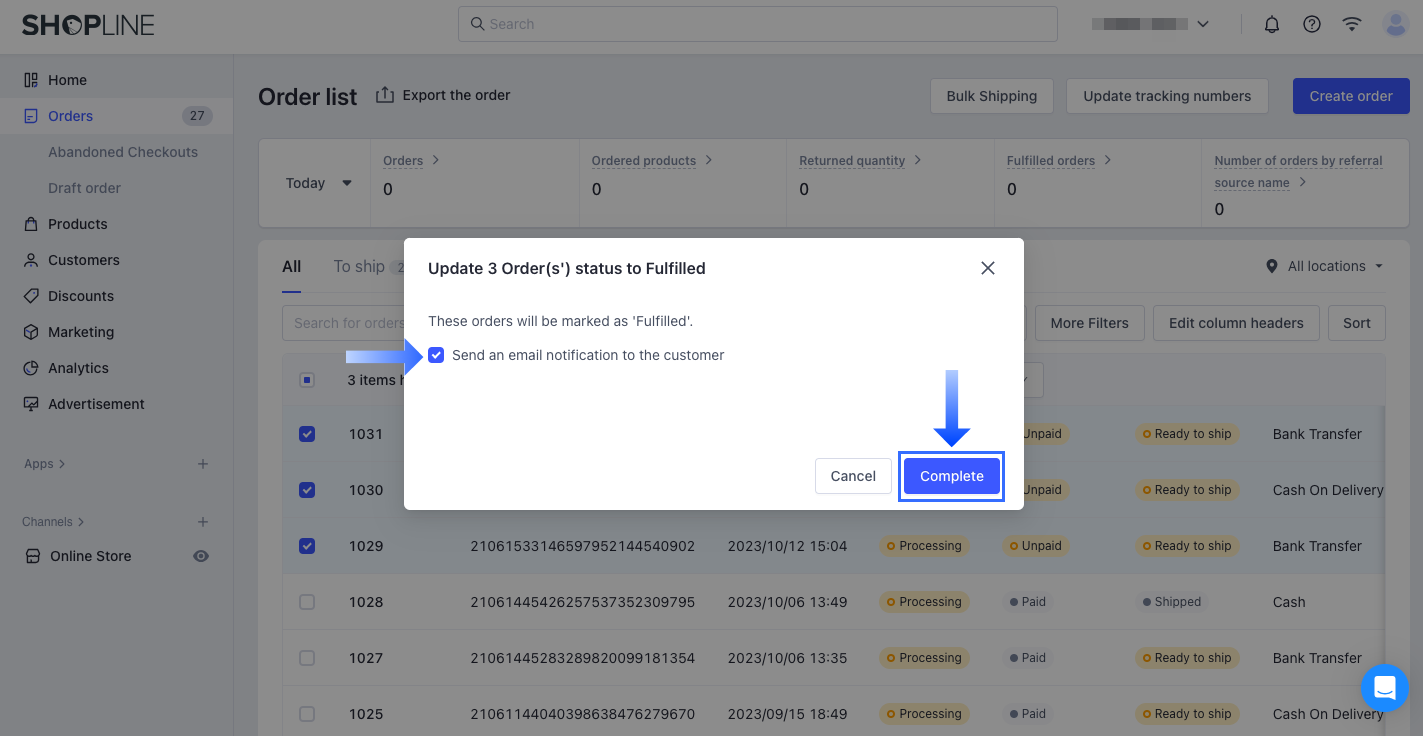Open the live chat support bubble
Screen dimensions: 1423x736
1384,688
